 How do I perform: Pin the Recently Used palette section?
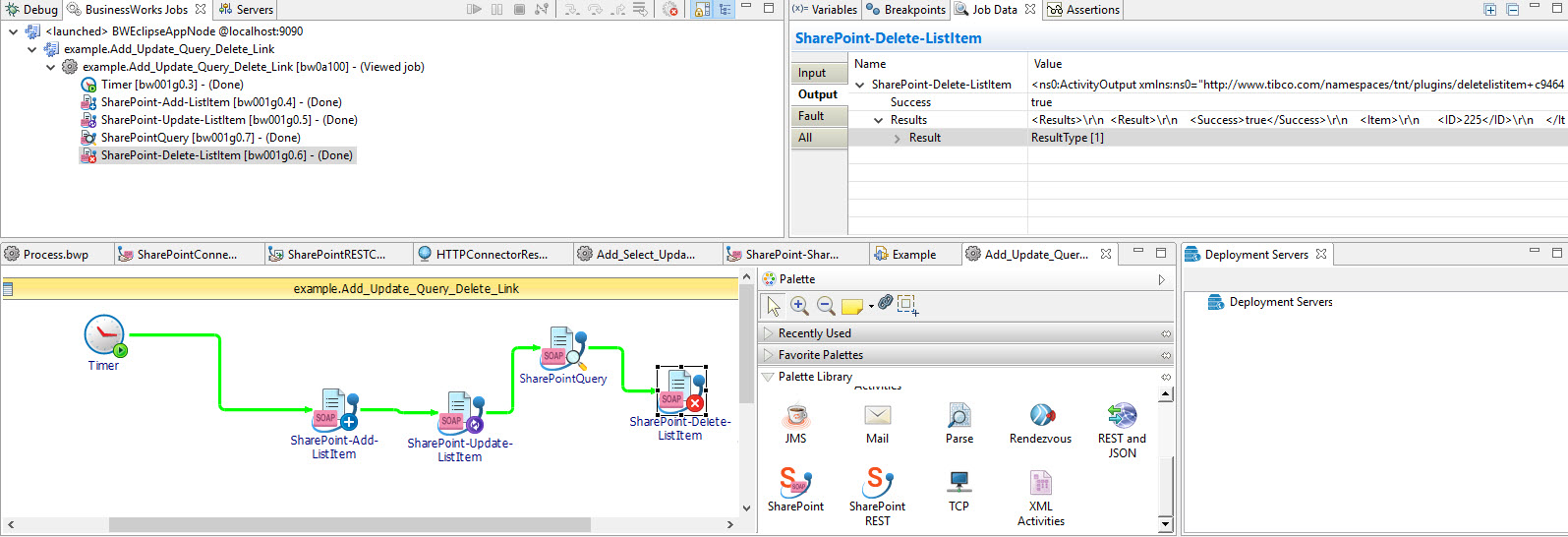click(x=1166, y=334)
